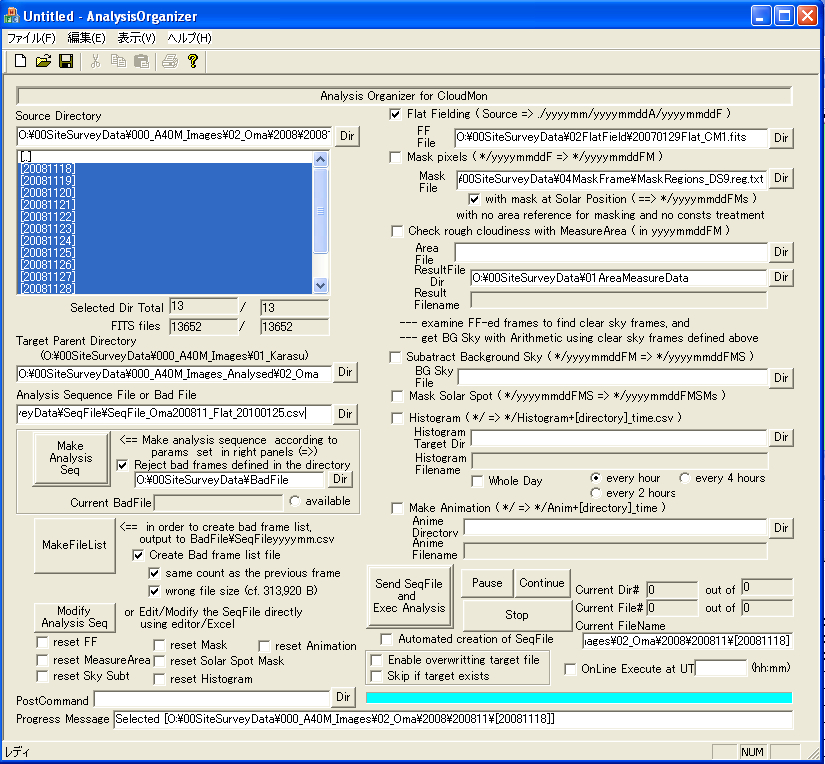Click the New document toolbar icon
The width and height of the screenshot is (825, 764).
(x=20, y=62)
